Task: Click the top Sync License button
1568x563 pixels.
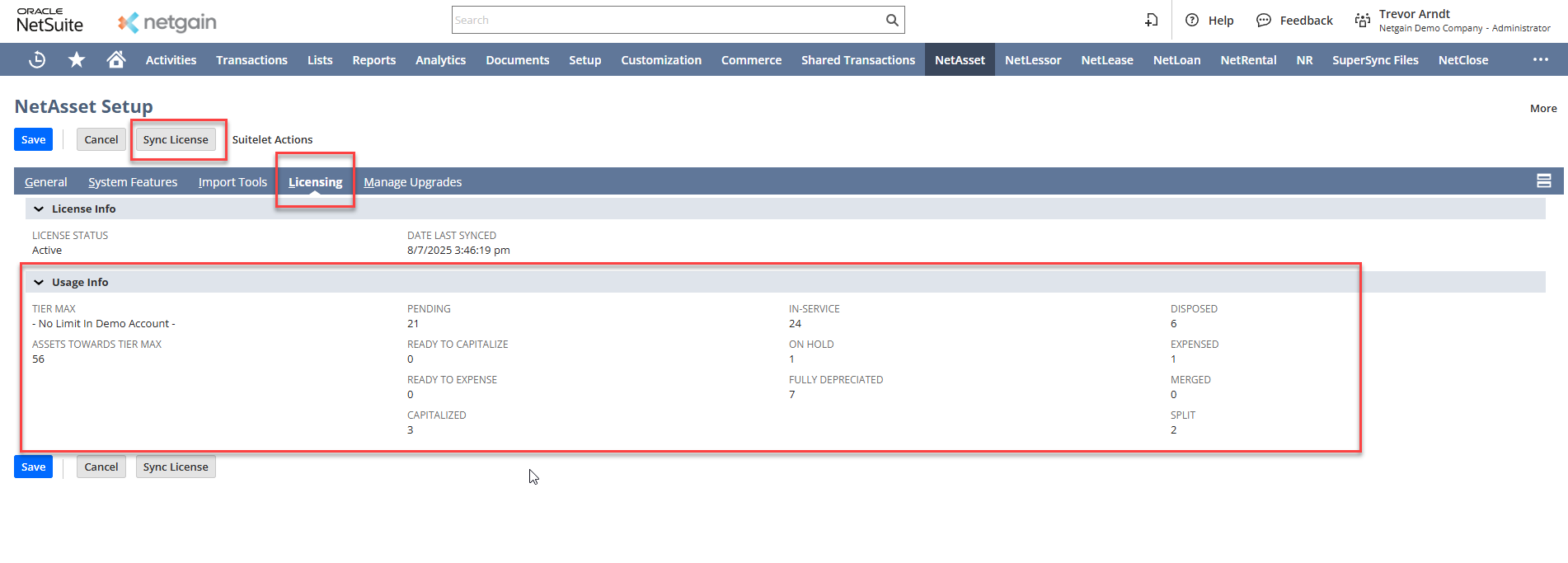Action: [176, 139]
